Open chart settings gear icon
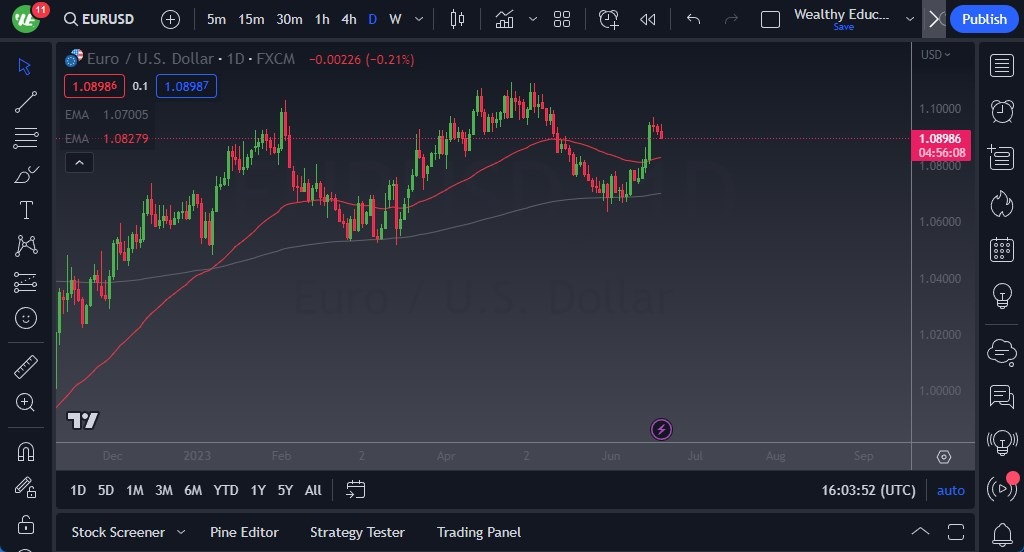The image size is (1024, 552). point(943,457)
